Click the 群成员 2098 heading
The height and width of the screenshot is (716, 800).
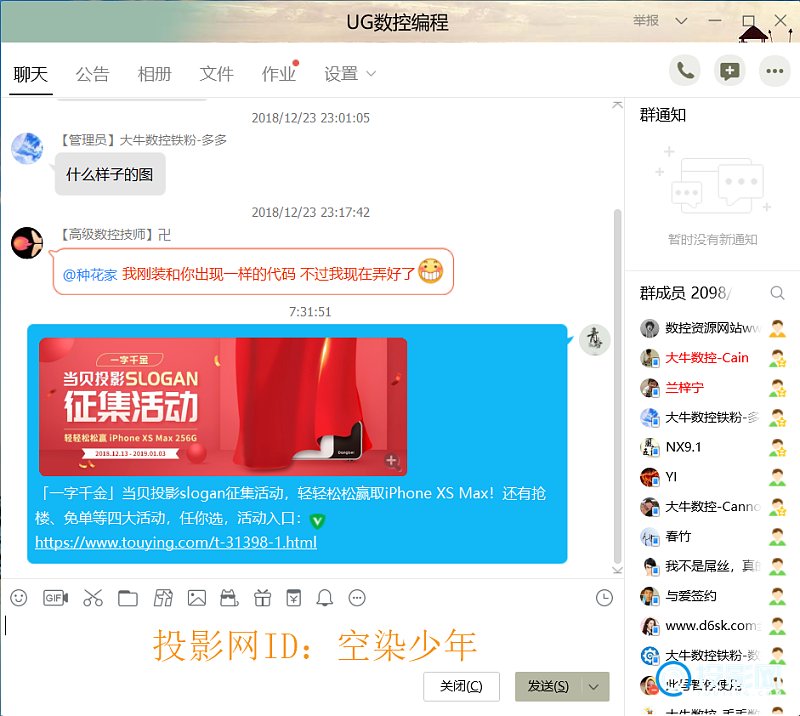tap(685, 293)
